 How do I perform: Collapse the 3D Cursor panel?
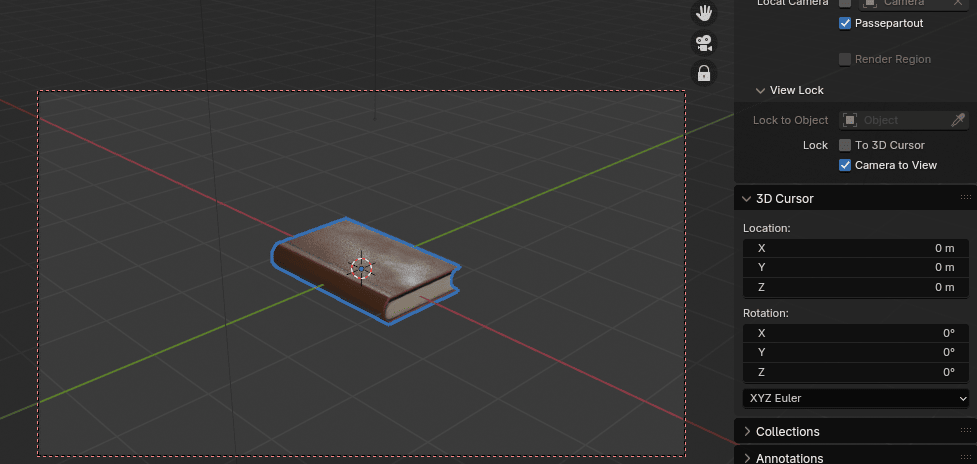click(x=747, y=198)
